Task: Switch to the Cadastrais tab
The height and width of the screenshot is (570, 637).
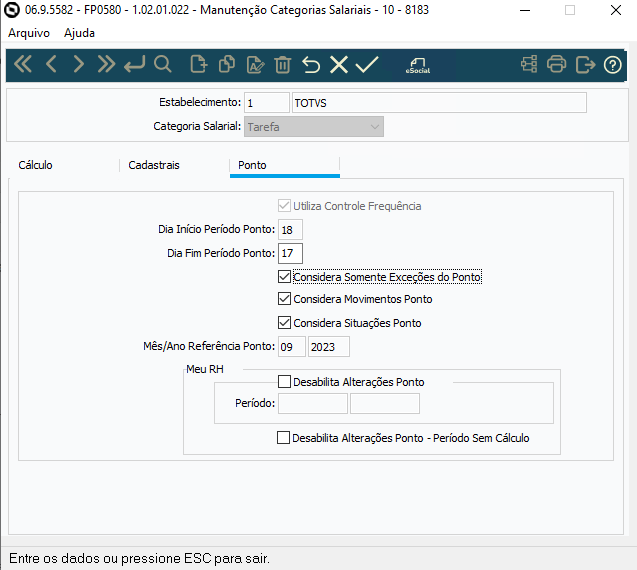Action: [154, 165]
